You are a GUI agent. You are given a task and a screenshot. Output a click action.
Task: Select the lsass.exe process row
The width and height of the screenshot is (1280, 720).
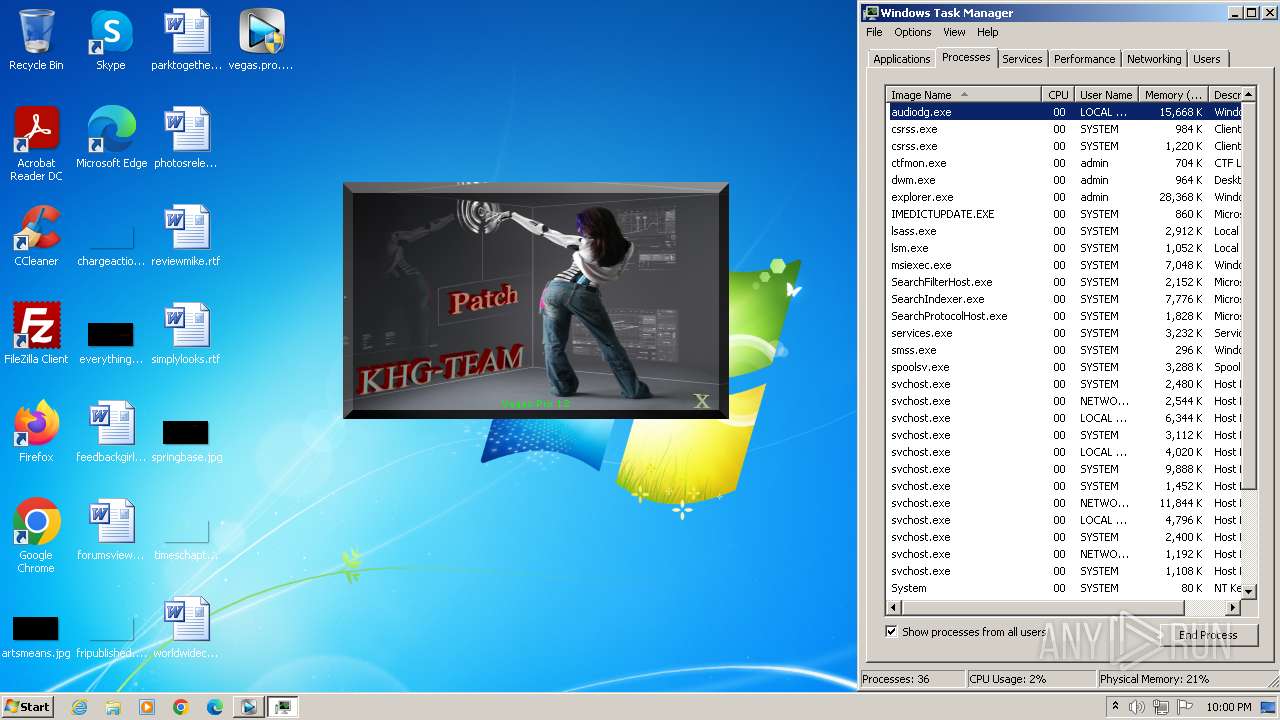tap(1064, 231)
